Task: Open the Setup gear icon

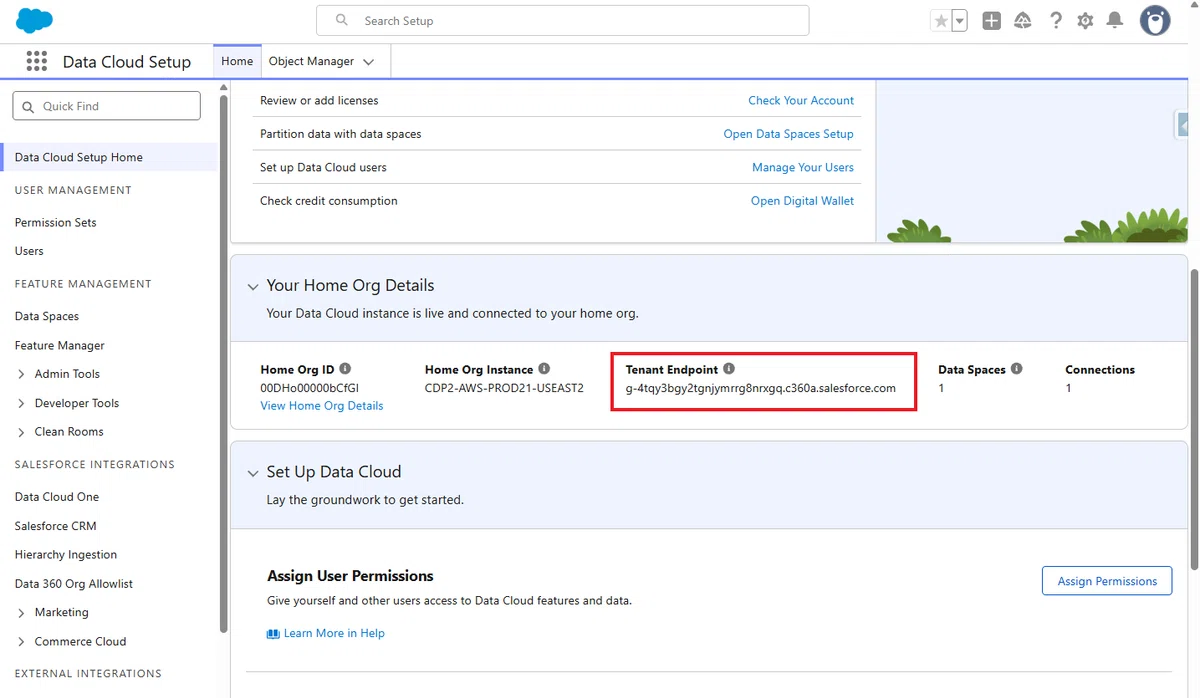Action: [x=1085, y=20]
